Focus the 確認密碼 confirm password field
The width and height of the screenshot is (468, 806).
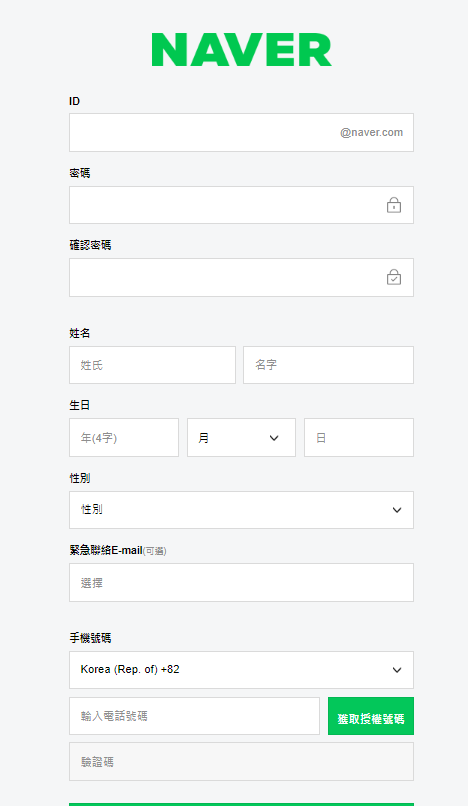coord(241,278)
